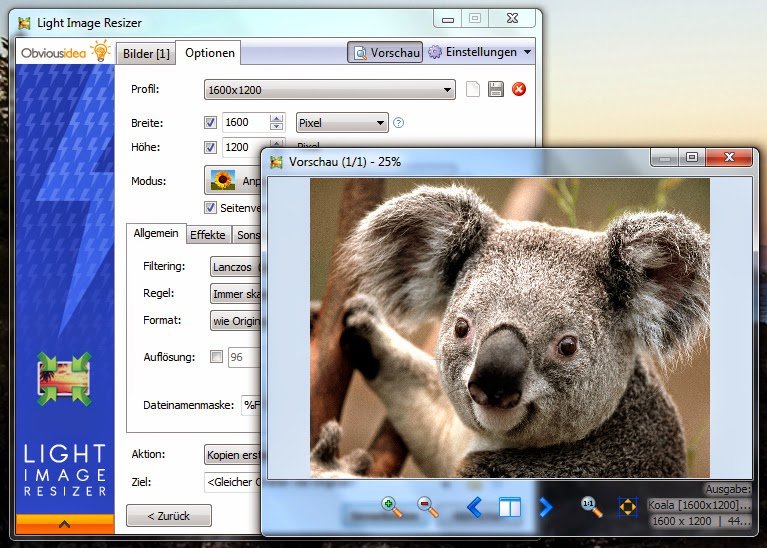This screenshot has height=548, width=767.
Task: Go to next image with right arrow
Action: tap(545, 507)
